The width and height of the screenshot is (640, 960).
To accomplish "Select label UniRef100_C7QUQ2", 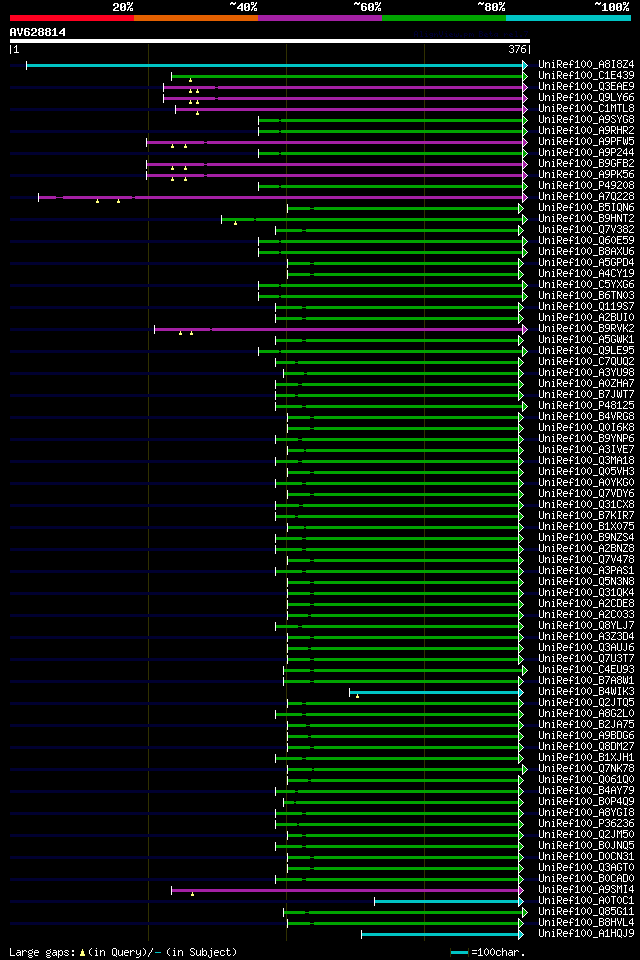I will coord(586,362).
